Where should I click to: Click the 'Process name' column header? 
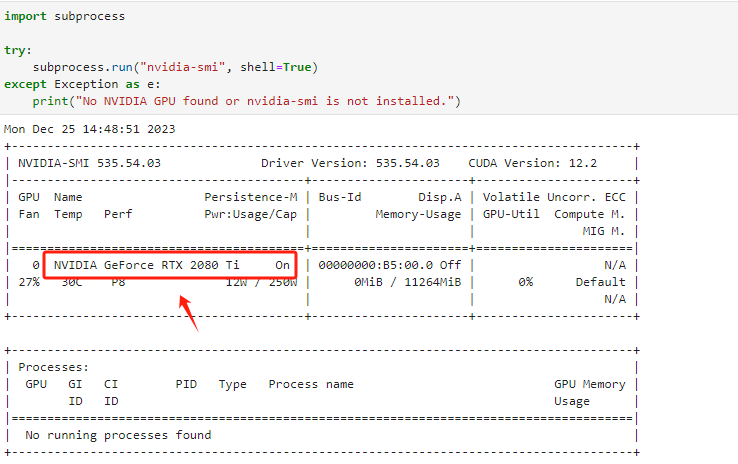pyautogui.click(x=311, y=384)
